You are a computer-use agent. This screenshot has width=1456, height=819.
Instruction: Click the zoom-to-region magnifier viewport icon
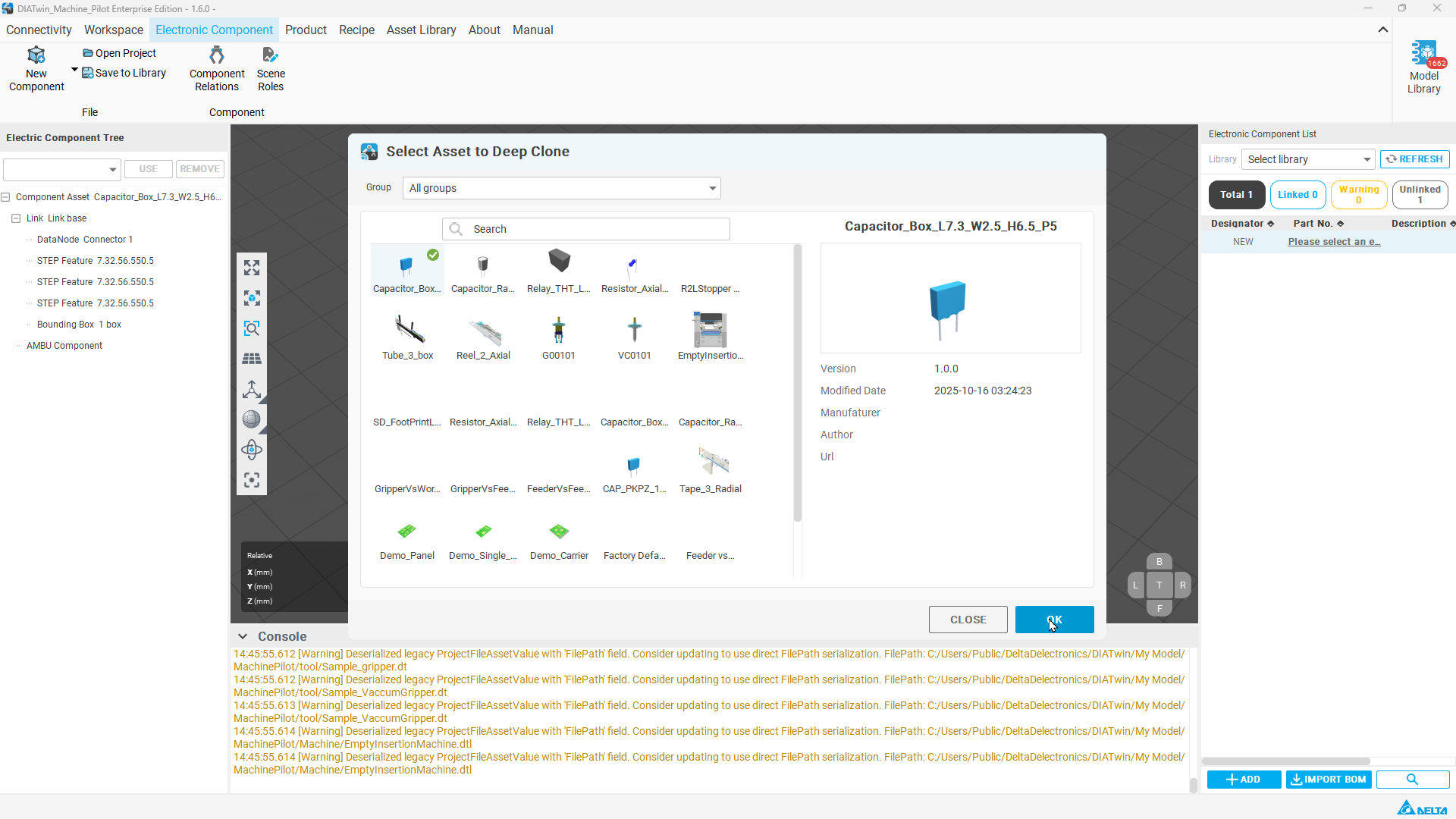tap(252, 328)
